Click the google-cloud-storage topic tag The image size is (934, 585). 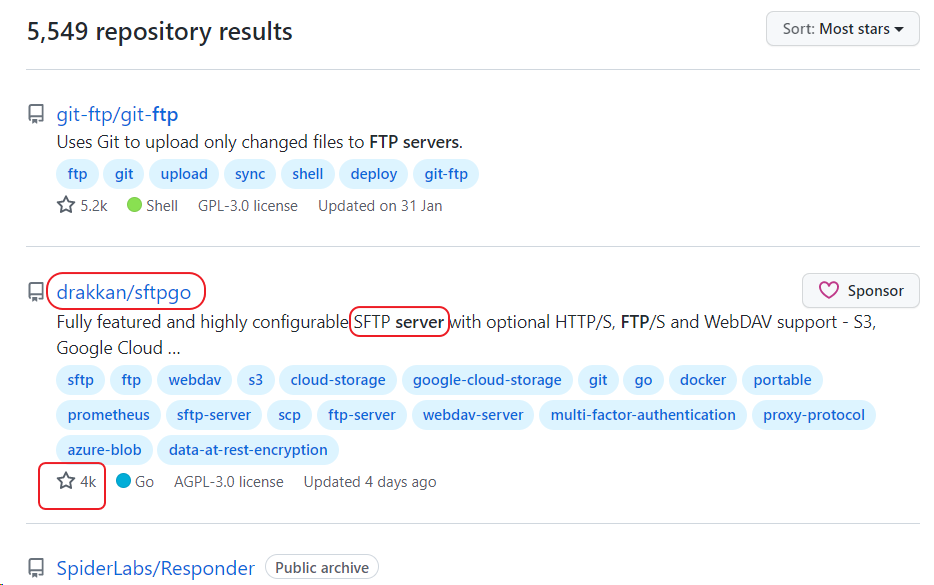pyautogui.click(x=487, y=380)
